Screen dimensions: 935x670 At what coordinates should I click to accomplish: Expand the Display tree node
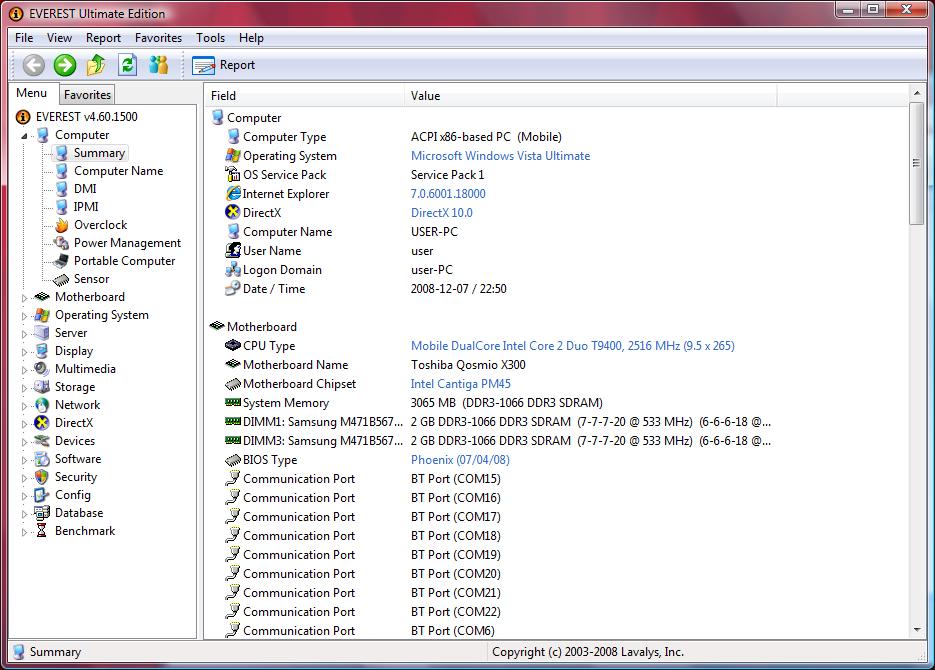point(24,352)
